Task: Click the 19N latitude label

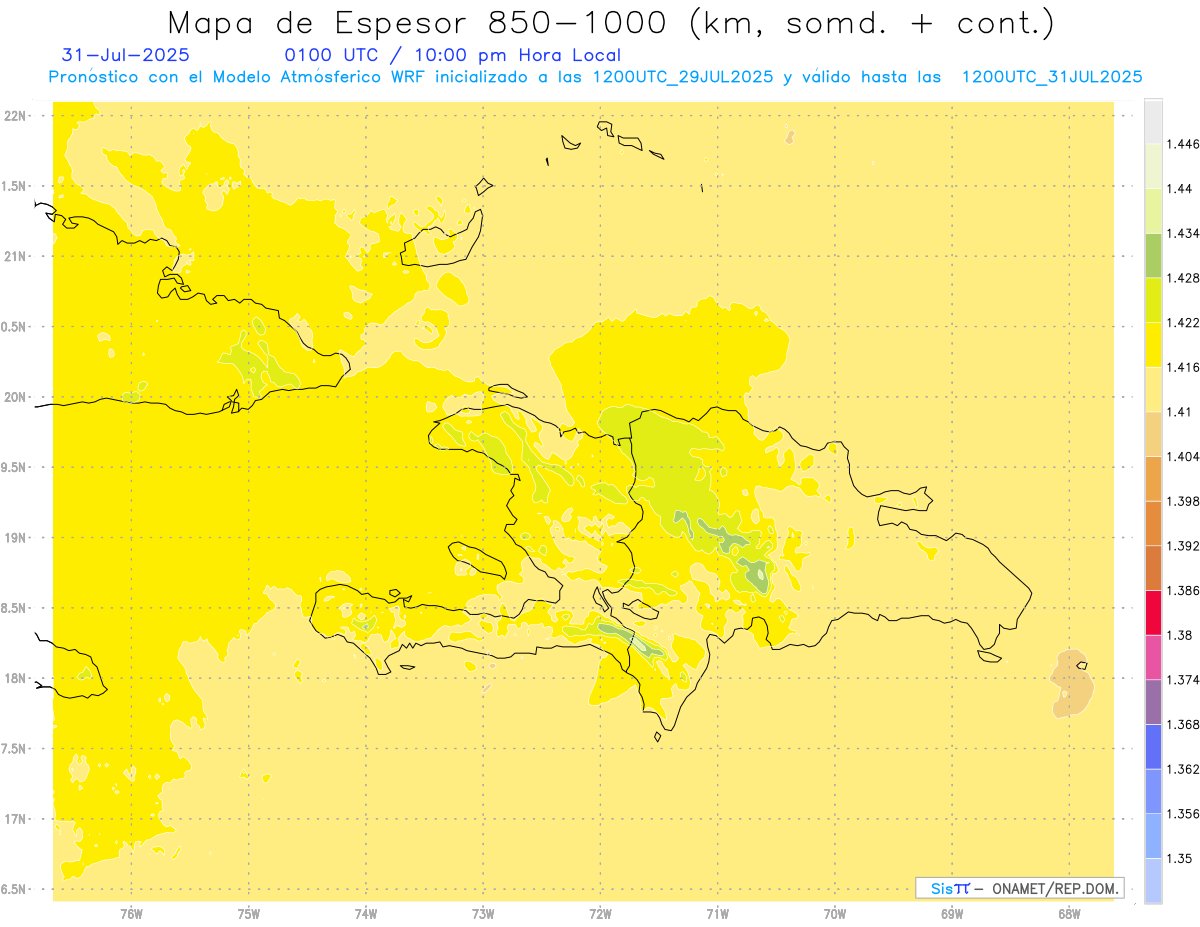Action: [15, 538]
